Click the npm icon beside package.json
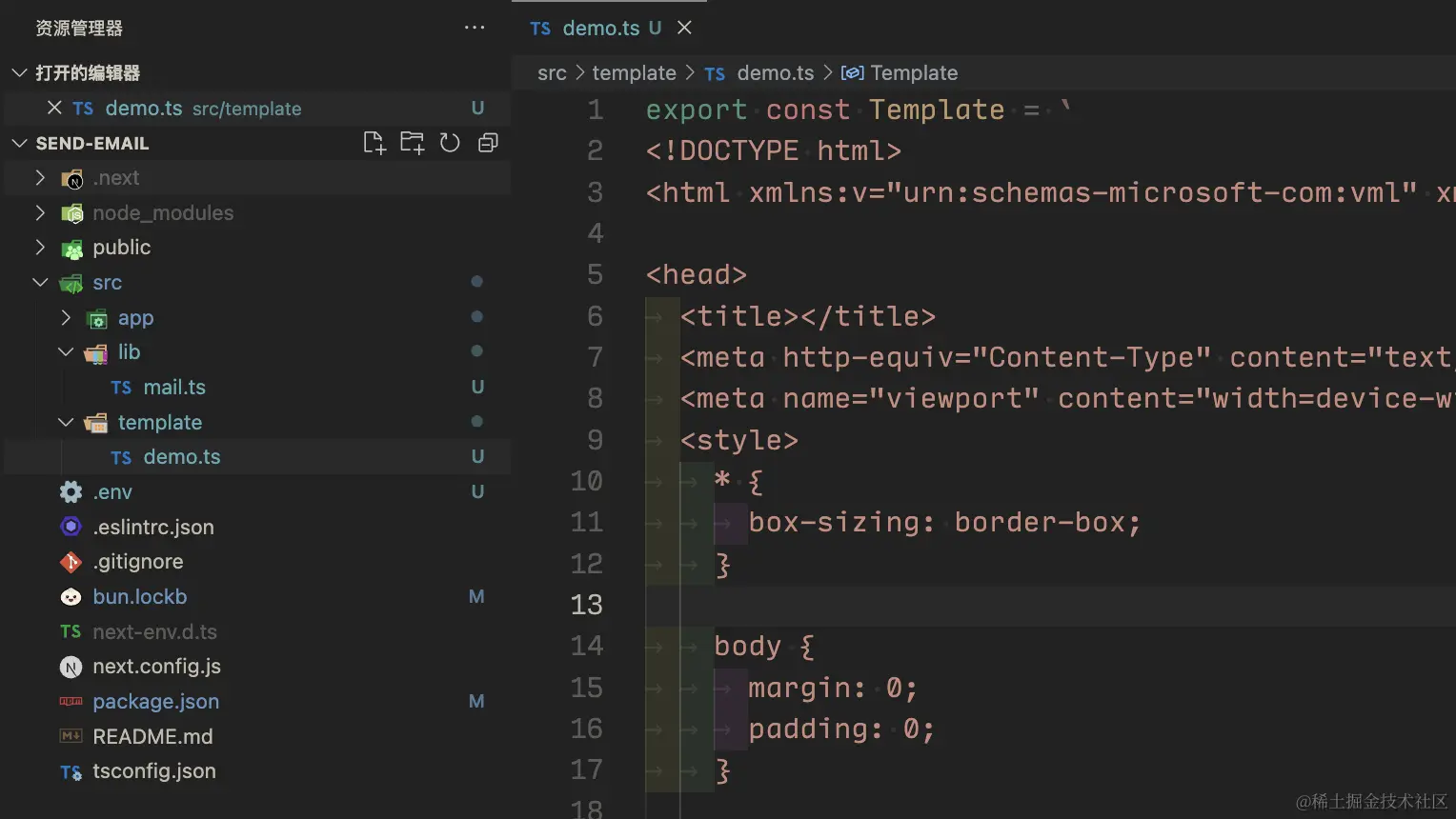 pyautogui.click(x=71, y=702)
